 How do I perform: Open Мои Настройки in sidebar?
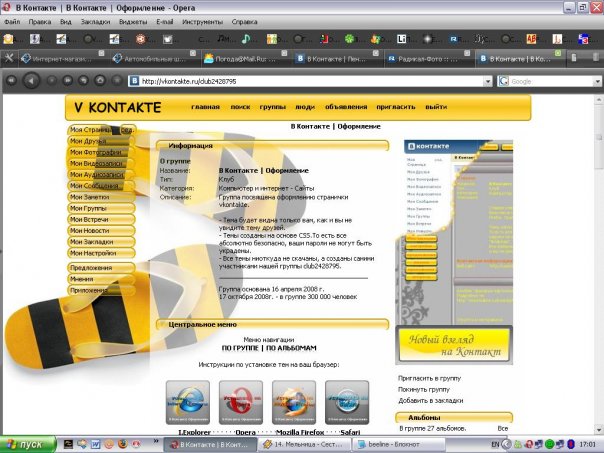click(101, 253)
